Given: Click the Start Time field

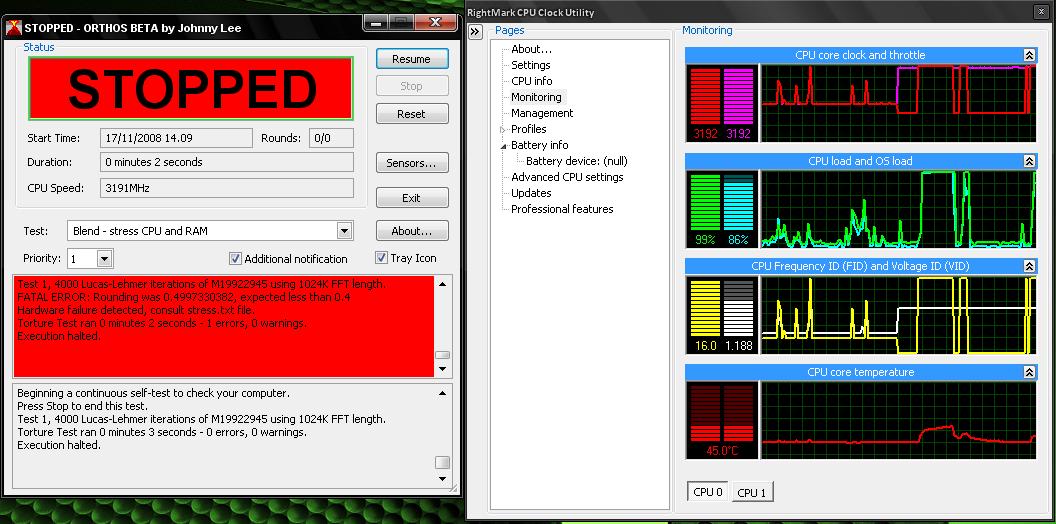Looking at the screenshot, I should [x=176, y=138].
